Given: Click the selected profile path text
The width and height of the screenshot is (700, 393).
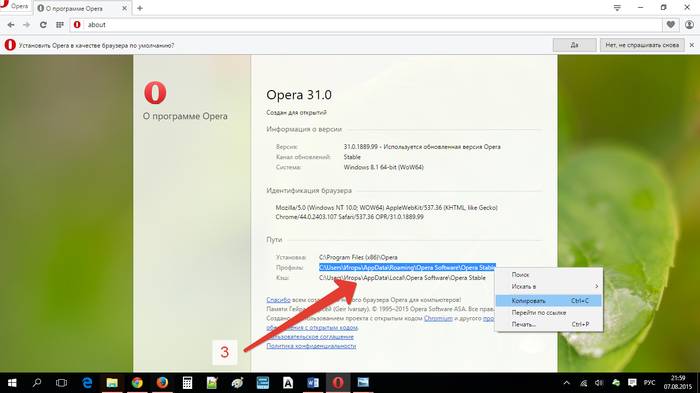Looking at the screenshot, I should click(407, 268).
